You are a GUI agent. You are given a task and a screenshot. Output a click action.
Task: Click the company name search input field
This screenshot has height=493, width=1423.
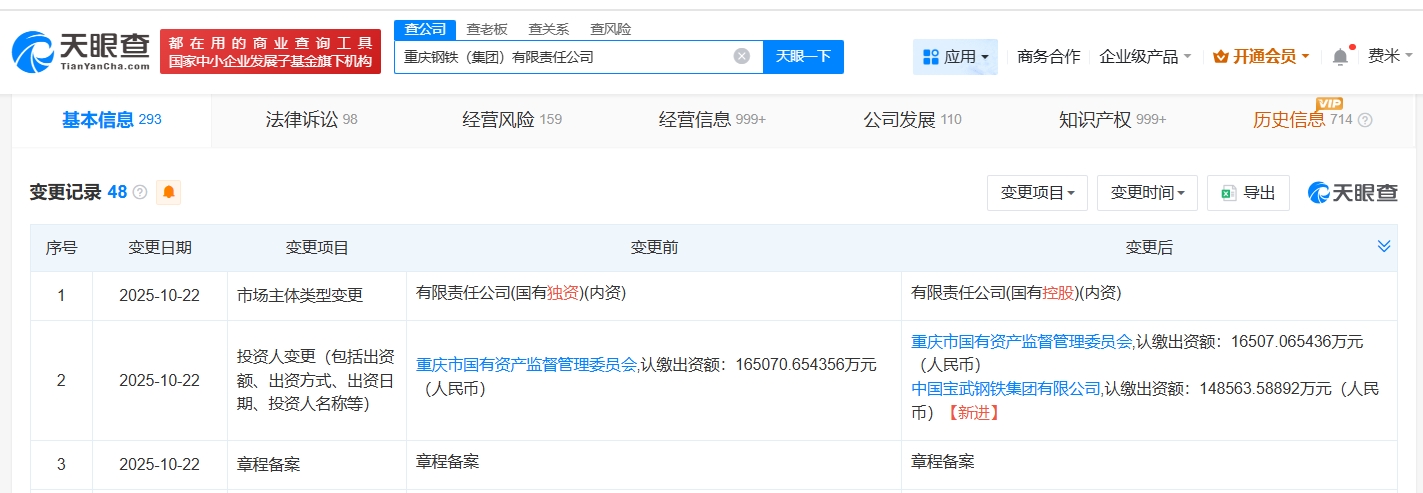click(x=560, y=57)
